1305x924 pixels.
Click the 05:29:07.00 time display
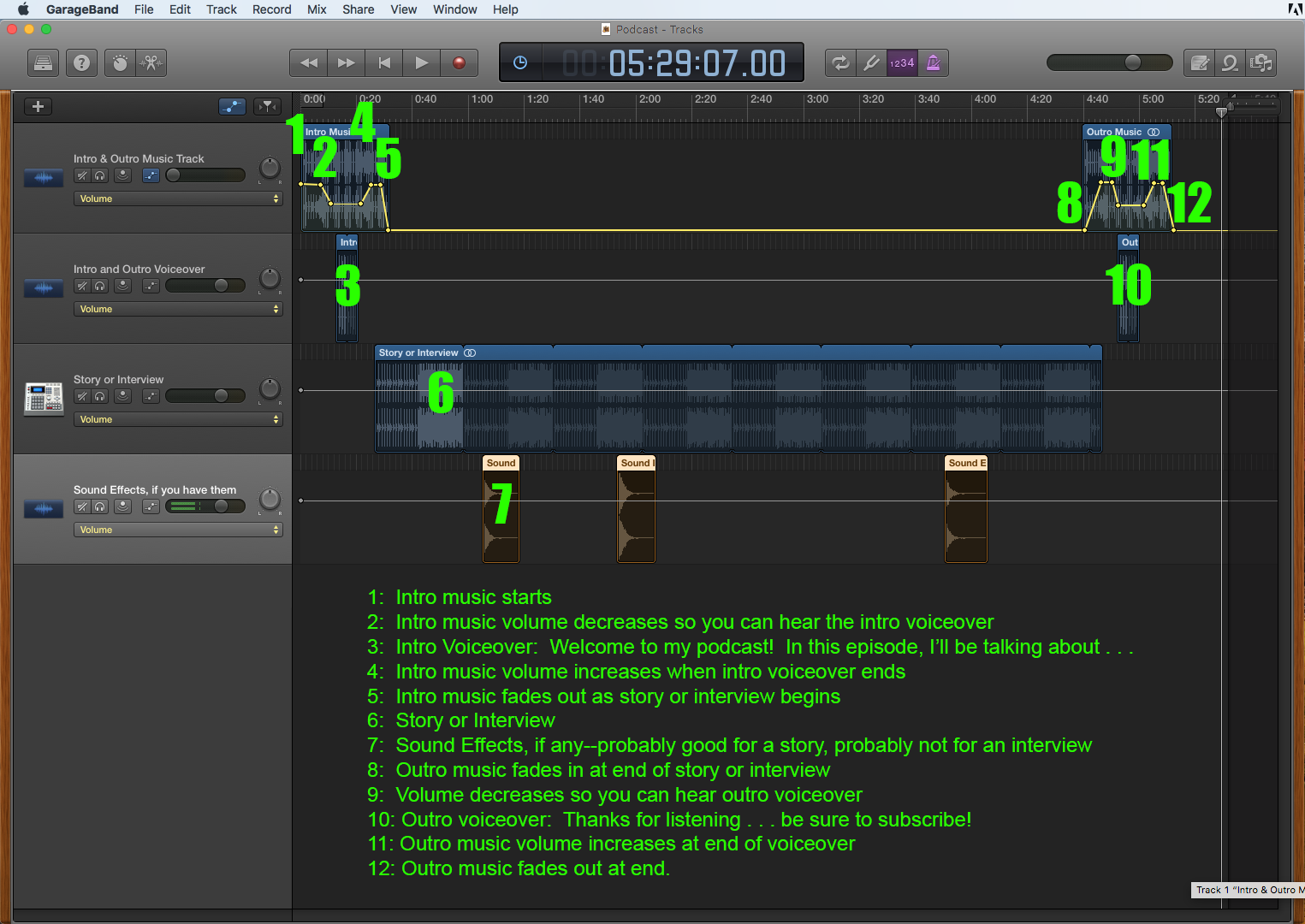click(x=697, y=63)
